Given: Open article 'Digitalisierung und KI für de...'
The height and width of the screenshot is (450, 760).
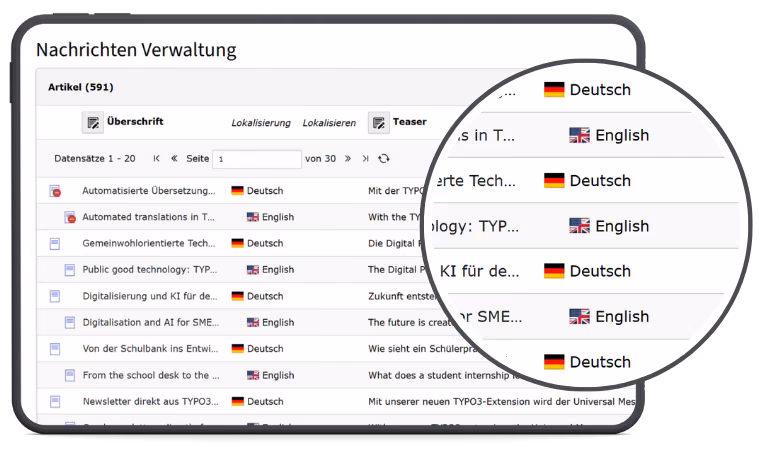Looking at the screenshot, I should [x=150, y=296].
